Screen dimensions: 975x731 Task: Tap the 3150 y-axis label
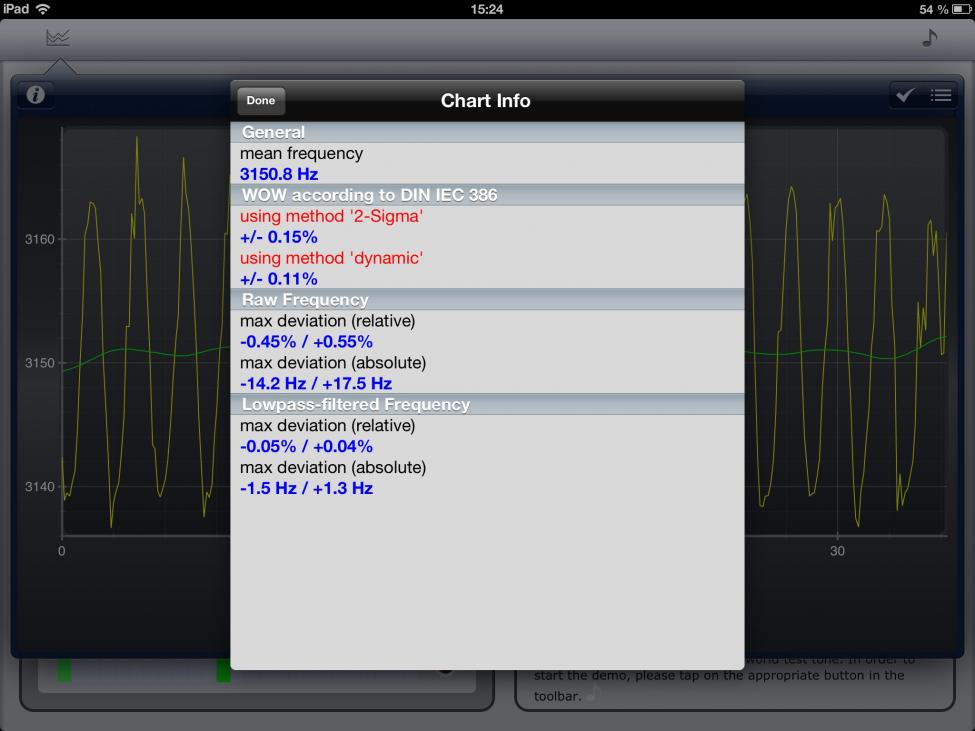(x=40, y=363)
